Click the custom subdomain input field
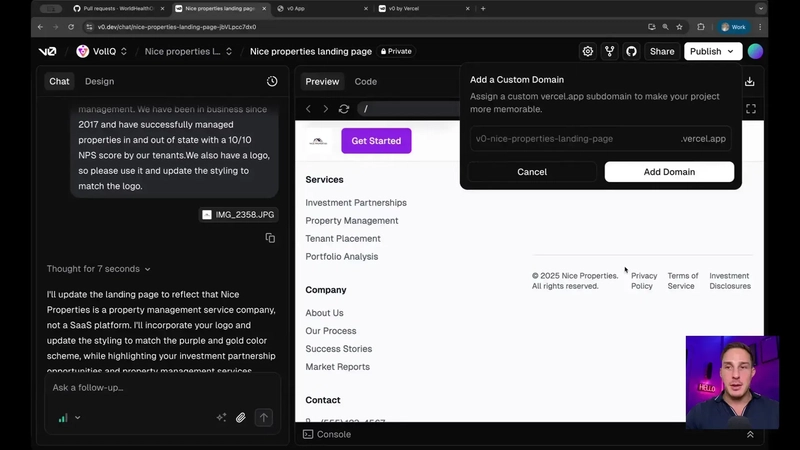The width and height of the screenshot is (800, 450). [x=601, y=139]
